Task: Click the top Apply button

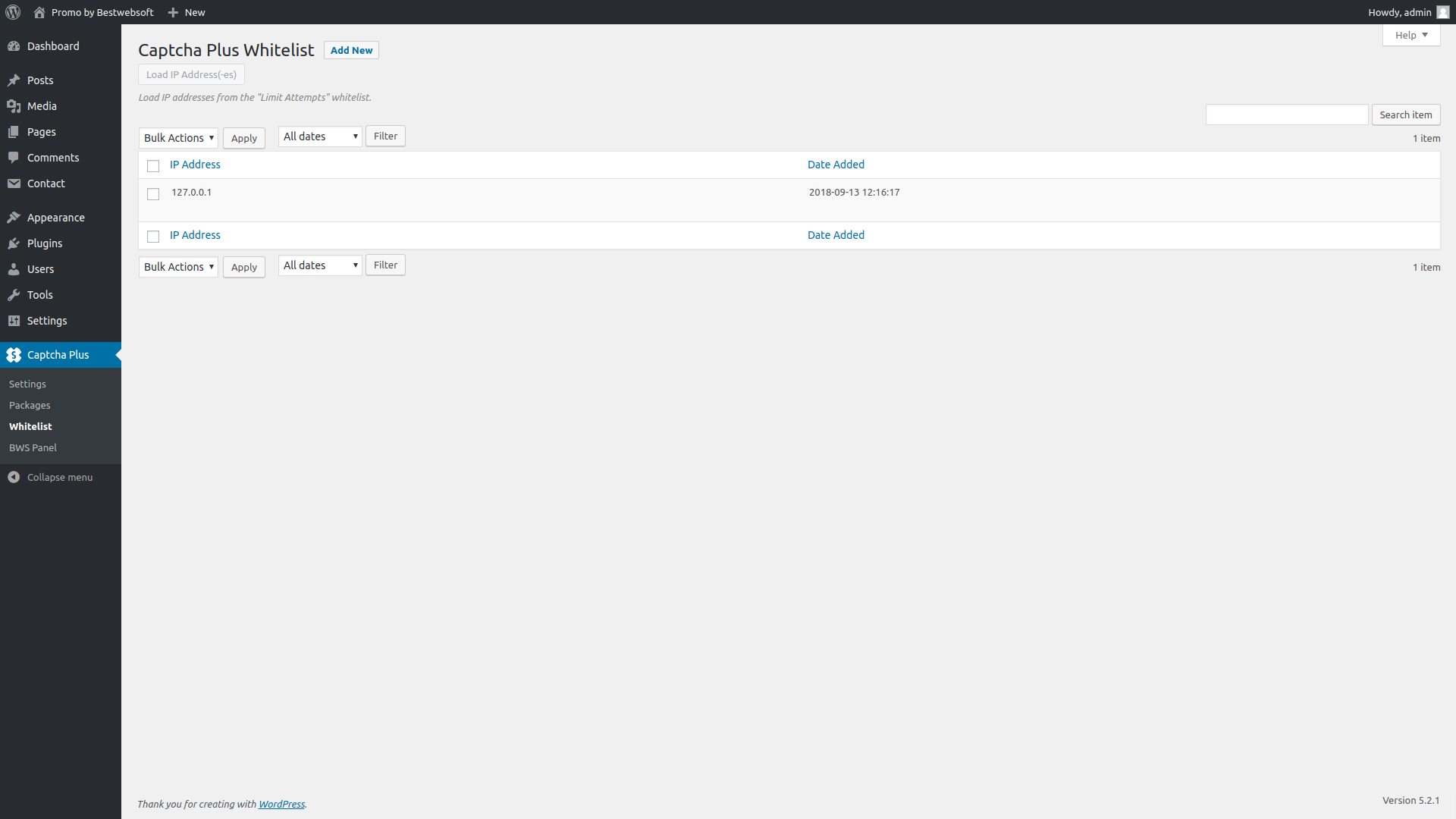Action: point(244,138)
